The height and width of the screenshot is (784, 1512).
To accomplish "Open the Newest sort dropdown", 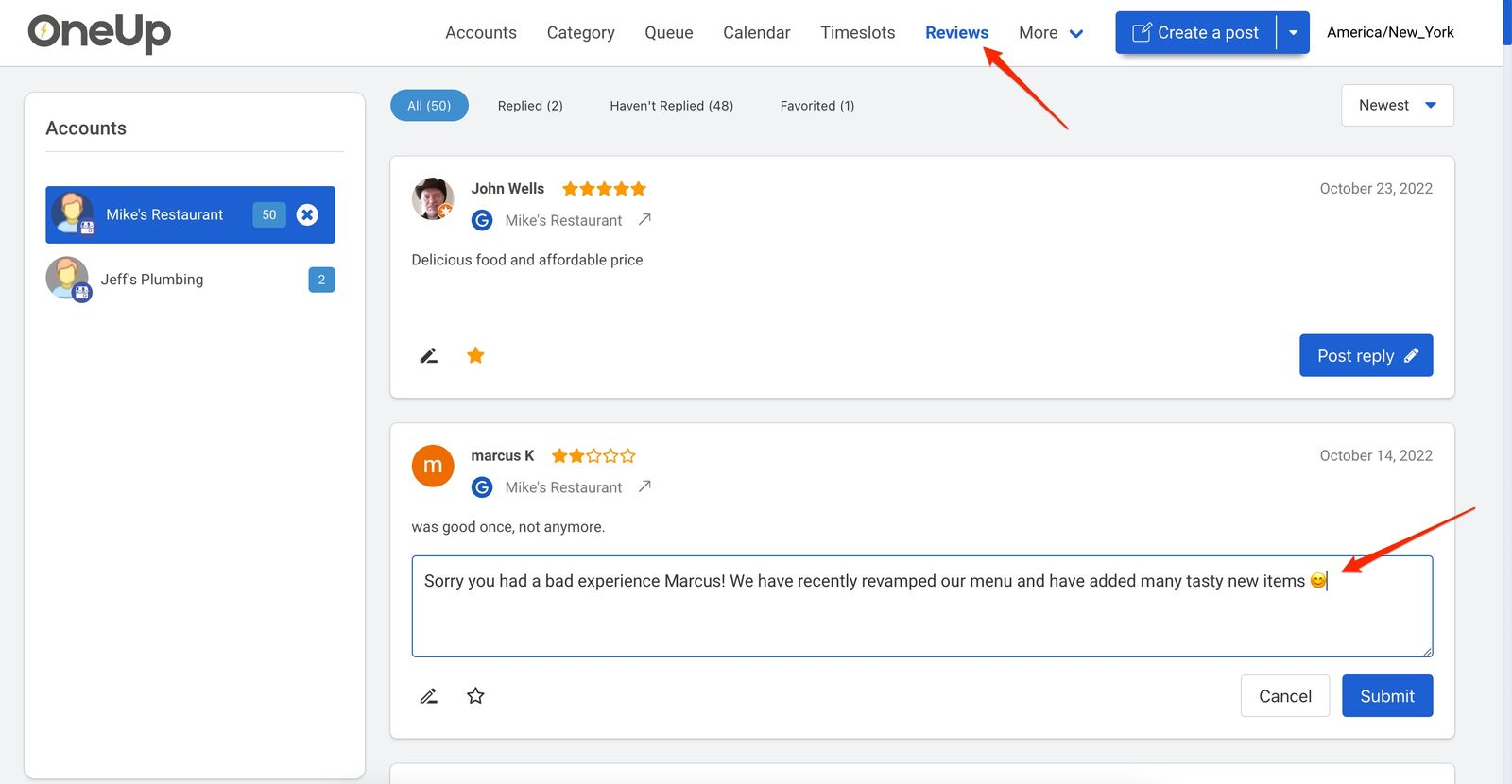I will coord(1397,105).
